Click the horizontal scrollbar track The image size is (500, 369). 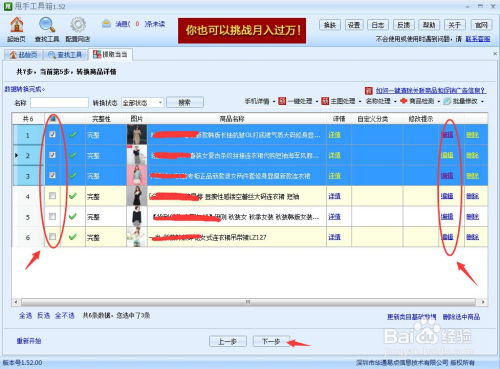248,302
